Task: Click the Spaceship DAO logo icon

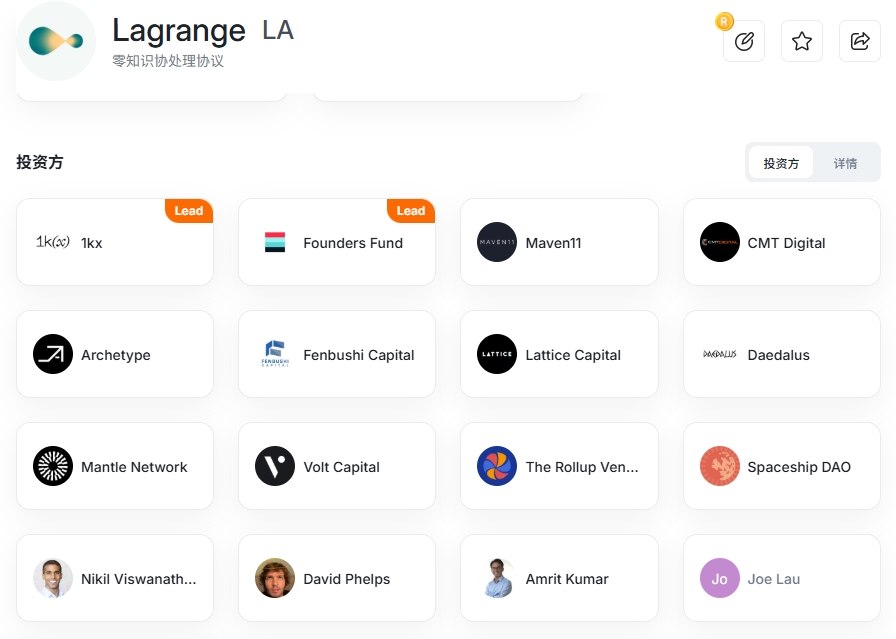Action: point(719,466)
